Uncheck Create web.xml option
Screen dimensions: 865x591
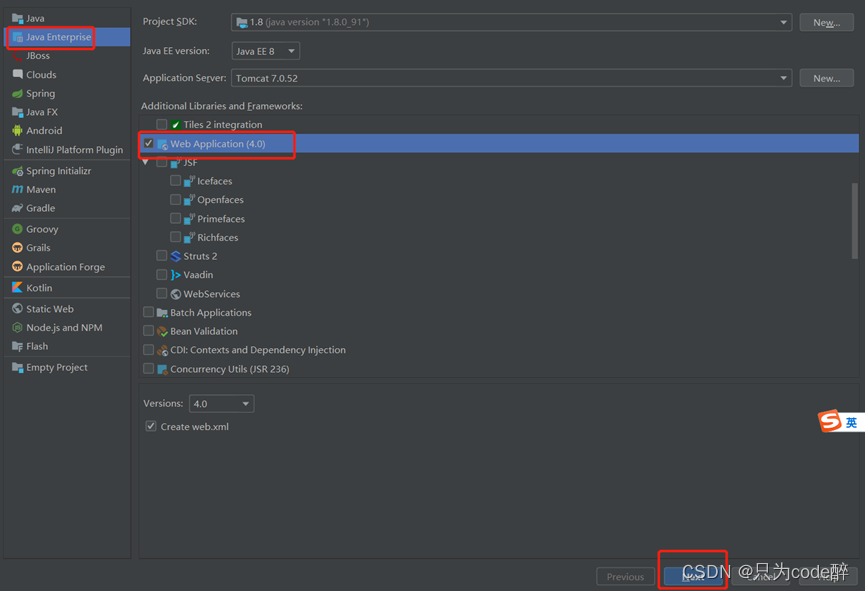[x=150, y=425]
